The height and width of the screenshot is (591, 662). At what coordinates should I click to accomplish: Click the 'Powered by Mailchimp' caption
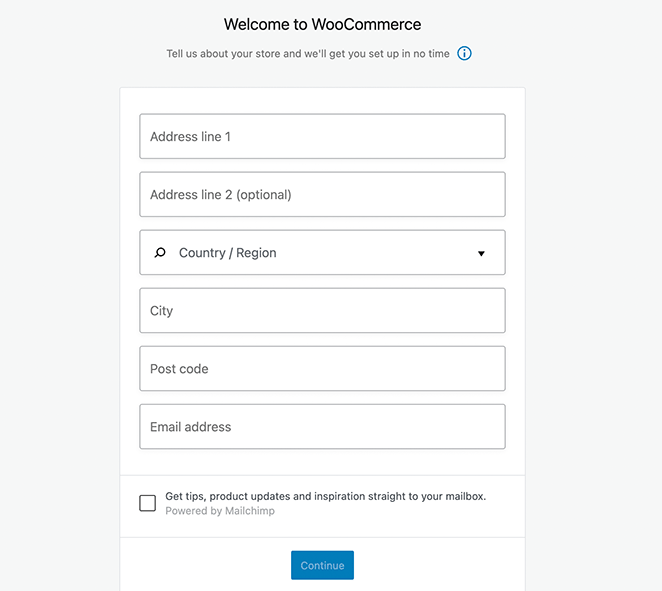pyautogui.click(x=219, y=511)
